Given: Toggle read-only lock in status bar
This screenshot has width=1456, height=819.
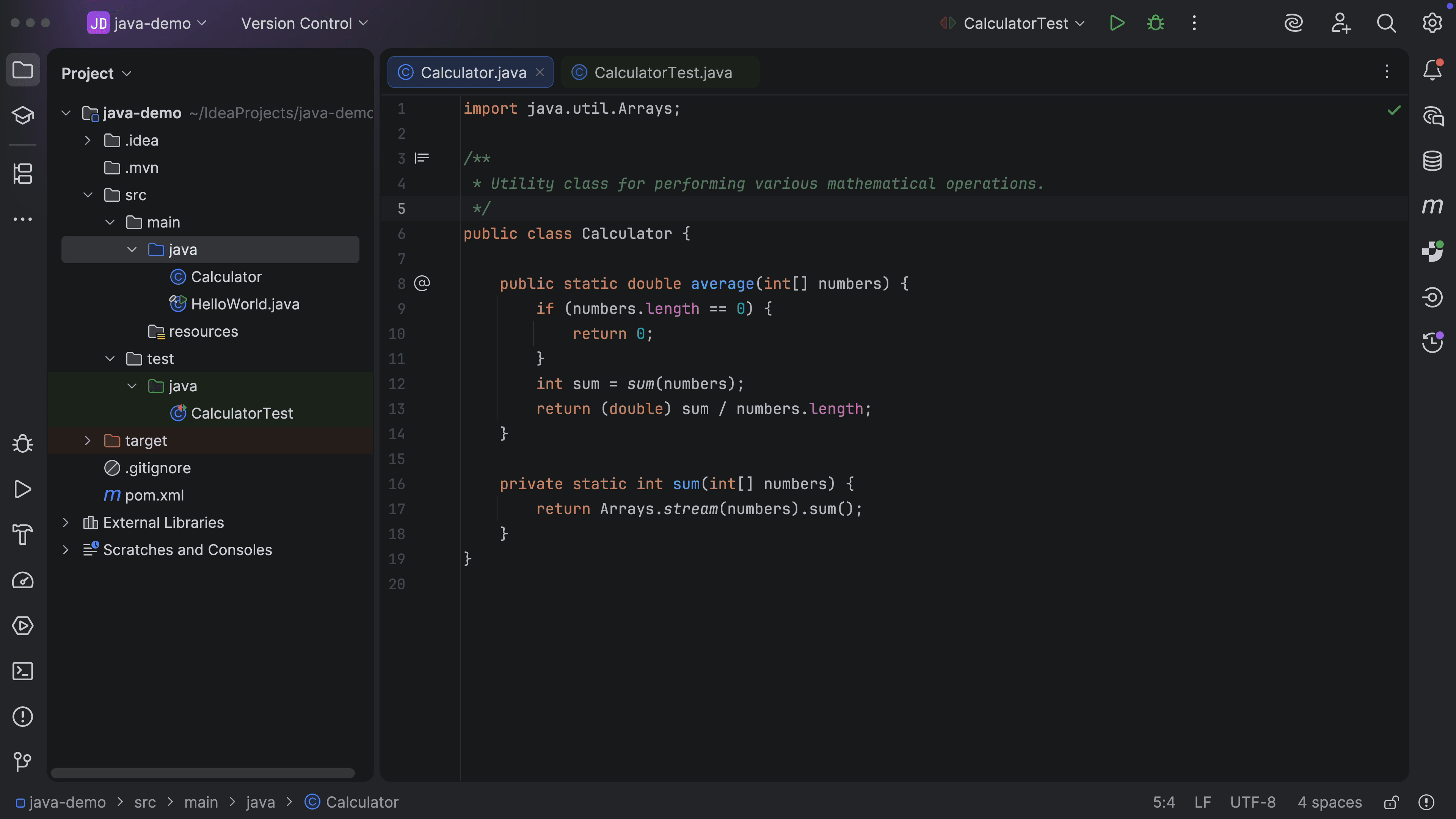Looking at the screenshot, I should point(1391,802).
